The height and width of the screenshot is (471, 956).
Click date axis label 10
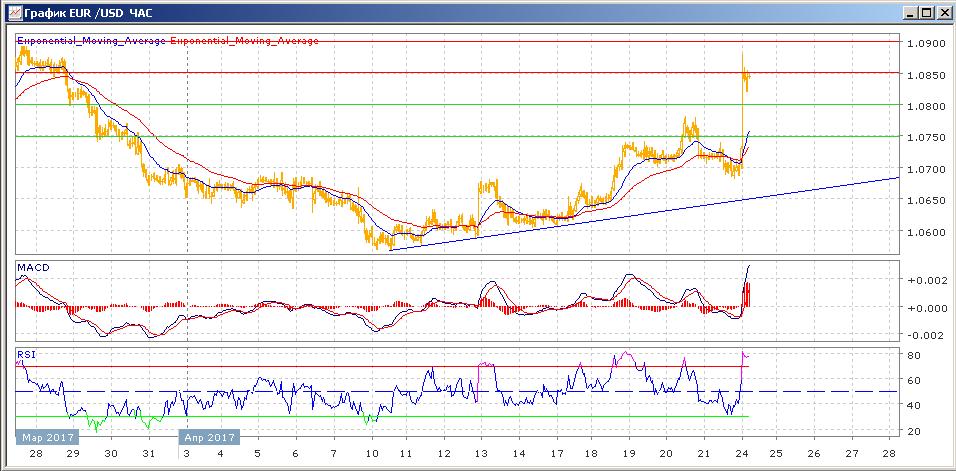(371, 454)
